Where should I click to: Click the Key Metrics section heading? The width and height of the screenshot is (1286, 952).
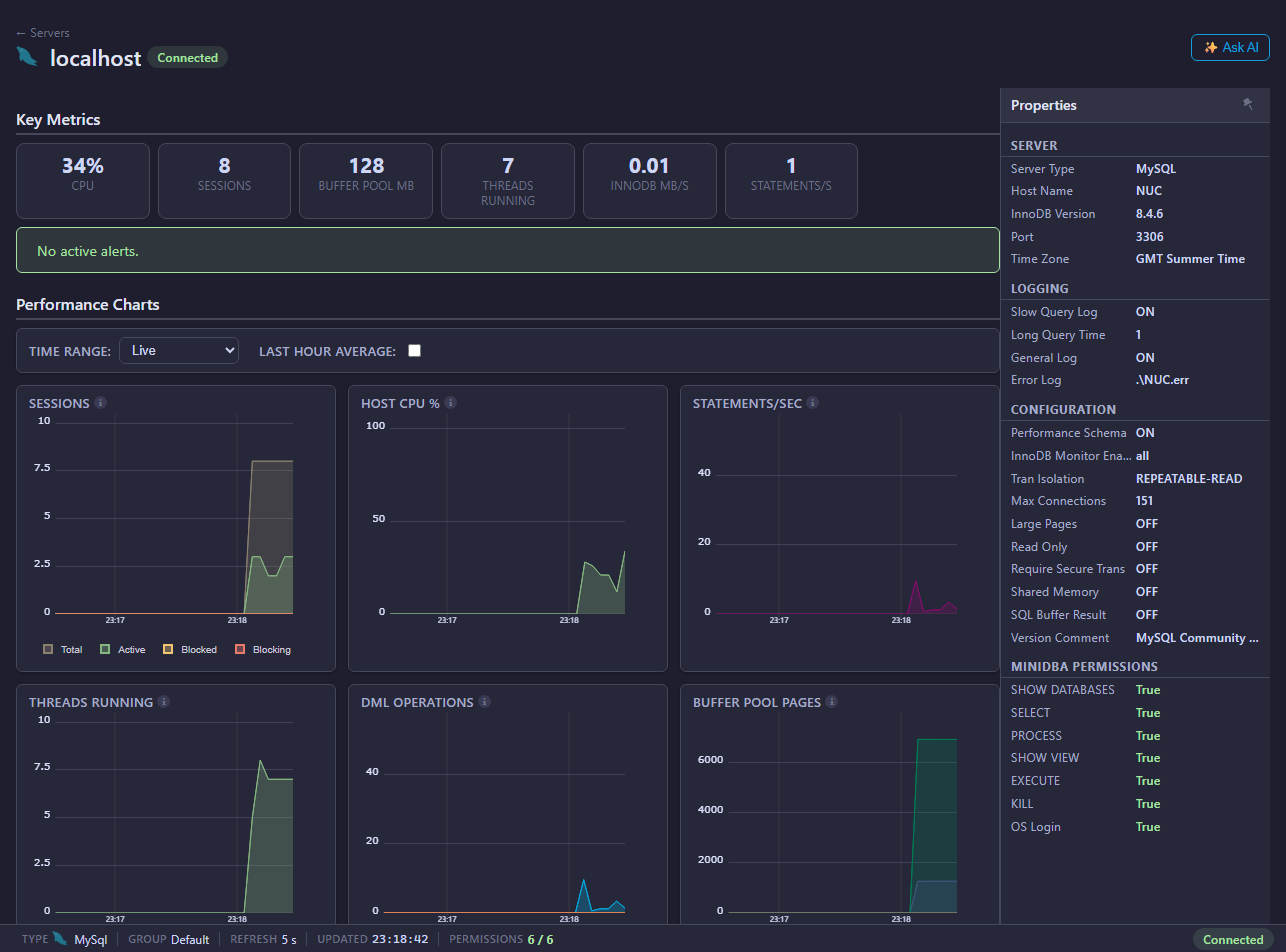58,120
